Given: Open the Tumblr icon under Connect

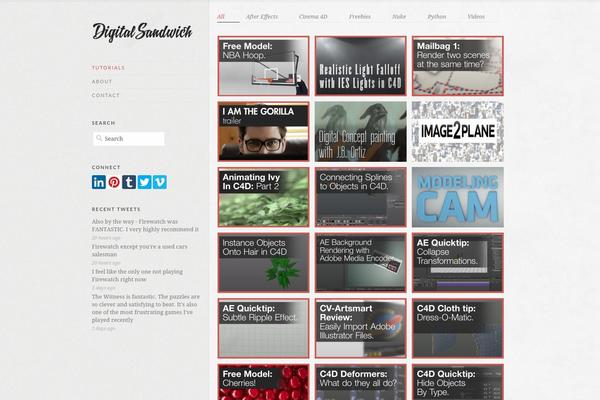Looking at the screenshot, I should click(x=129, y=182).
